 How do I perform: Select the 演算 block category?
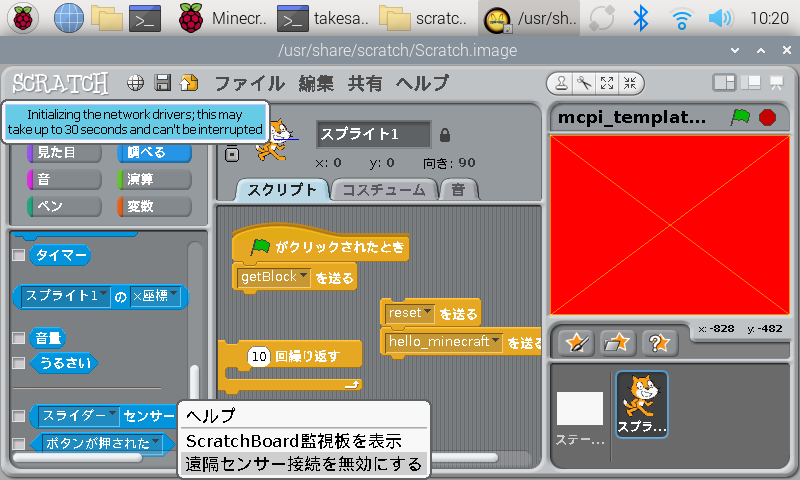pos(154,179)
